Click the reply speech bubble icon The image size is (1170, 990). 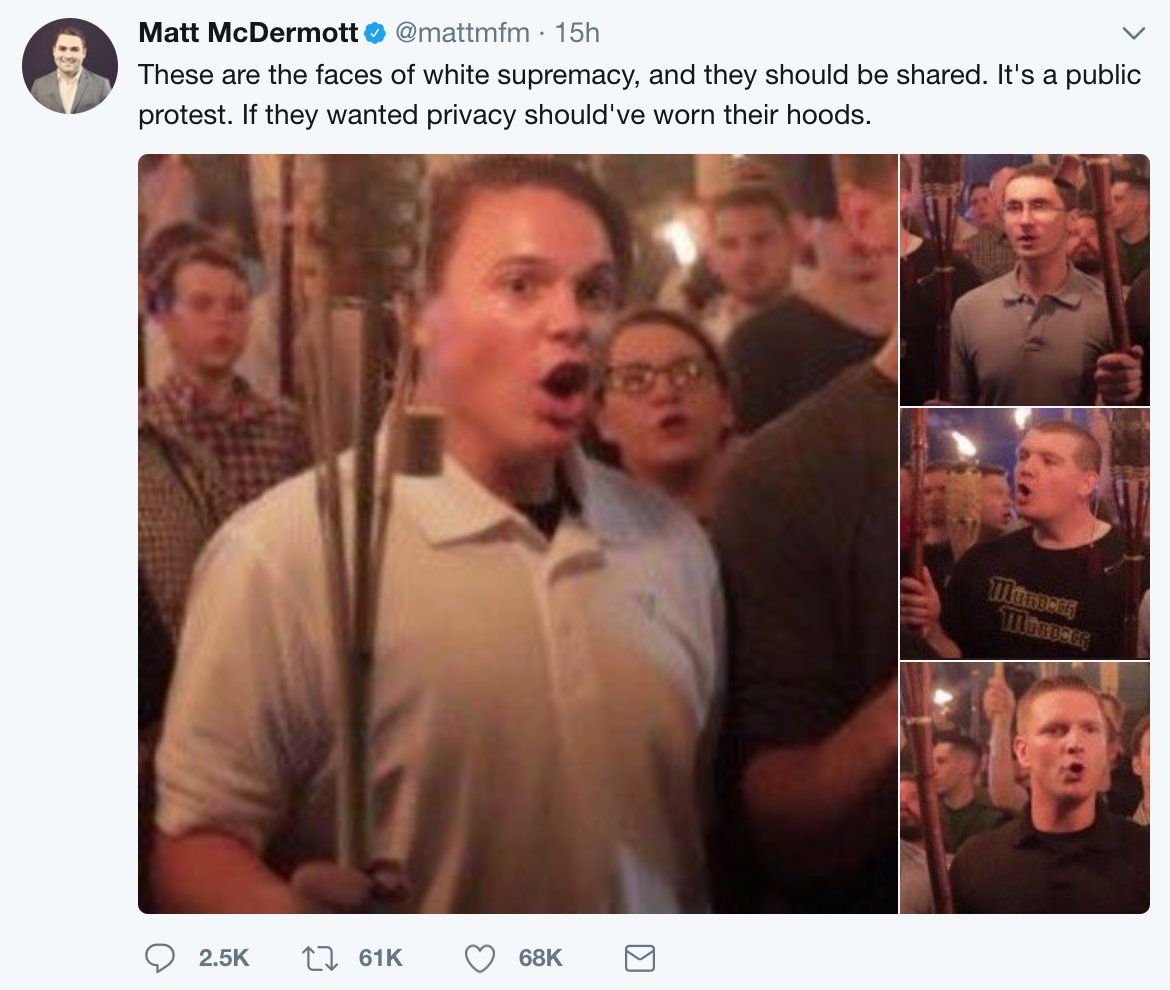coord(161,958)
